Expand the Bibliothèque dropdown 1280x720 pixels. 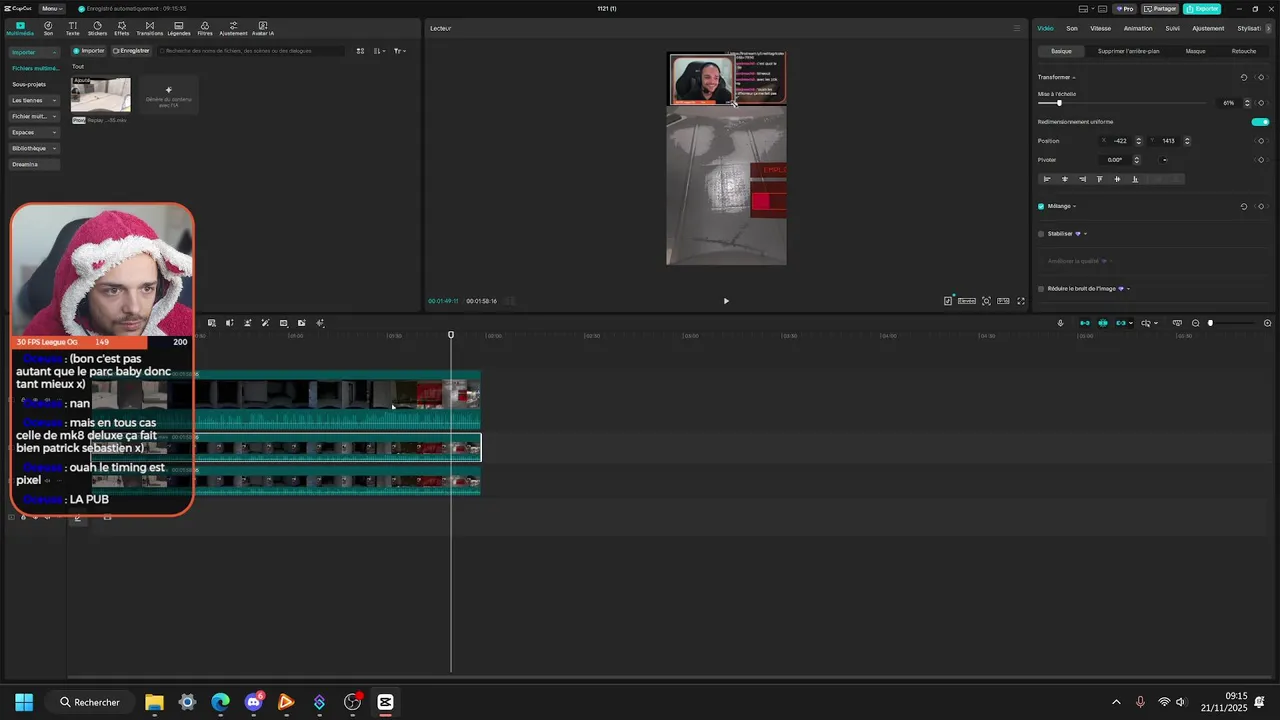[x=55, y=148]
